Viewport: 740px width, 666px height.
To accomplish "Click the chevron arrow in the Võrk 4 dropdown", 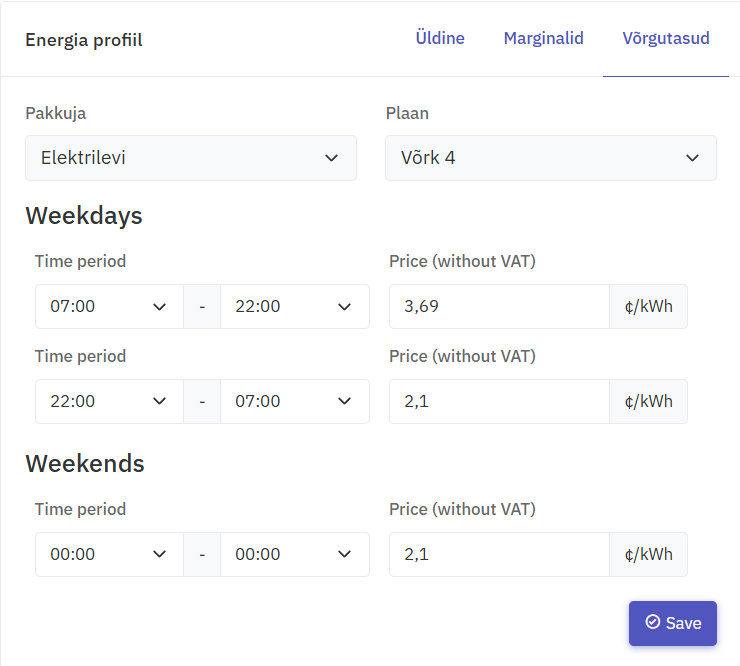I will 692,158.
